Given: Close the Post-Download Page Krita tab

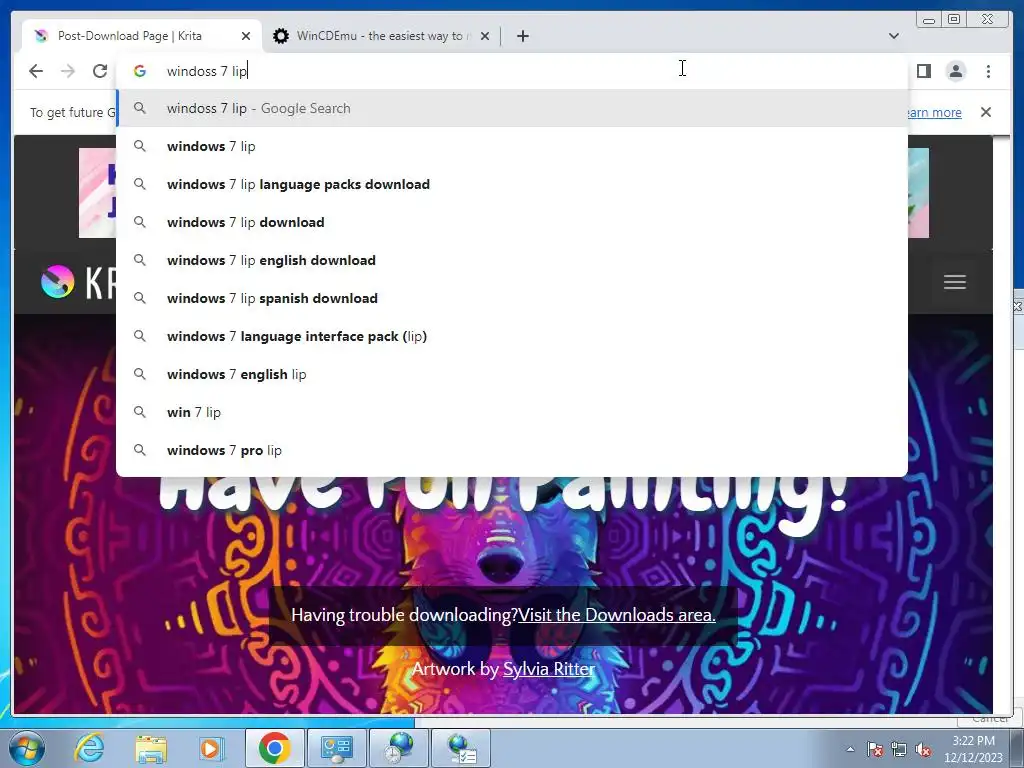Looking at the screenshot, I should [x=246, y=36].
